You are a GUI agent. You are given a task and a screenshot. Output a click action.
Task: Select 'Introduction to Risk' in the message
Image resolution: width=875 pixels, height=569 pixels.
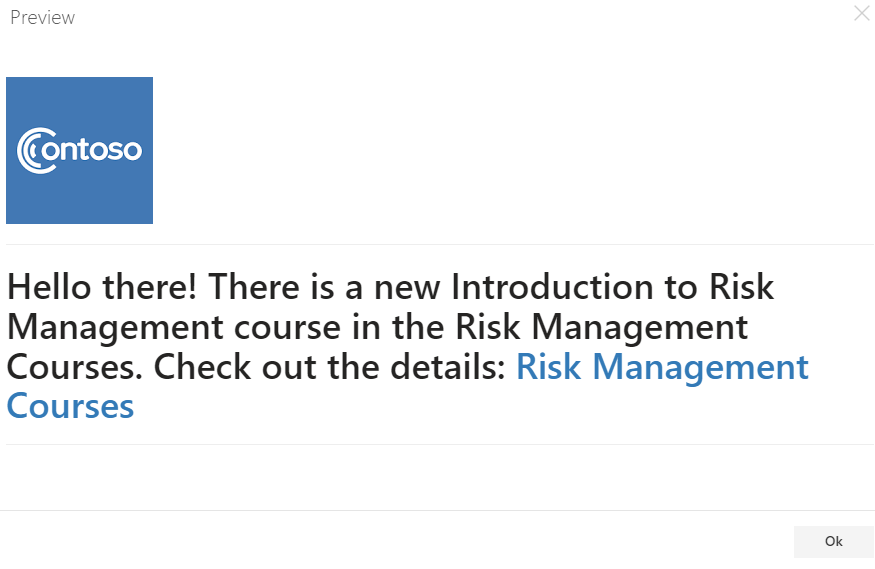coord(612,287)
